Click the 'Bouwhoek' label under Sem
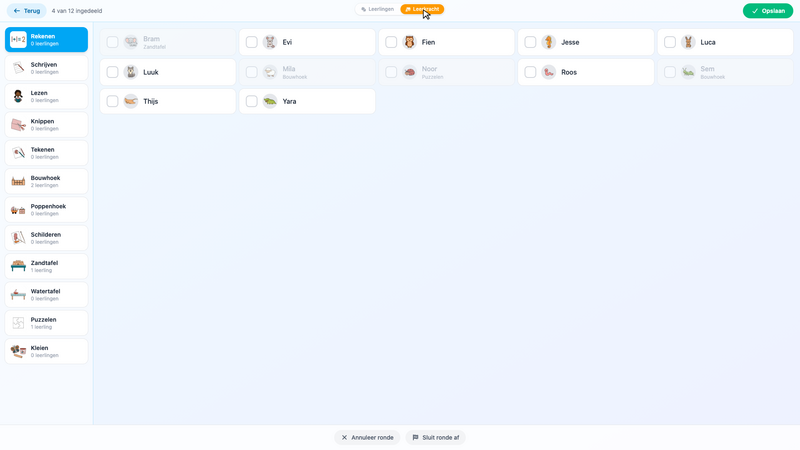 point(713,77)
